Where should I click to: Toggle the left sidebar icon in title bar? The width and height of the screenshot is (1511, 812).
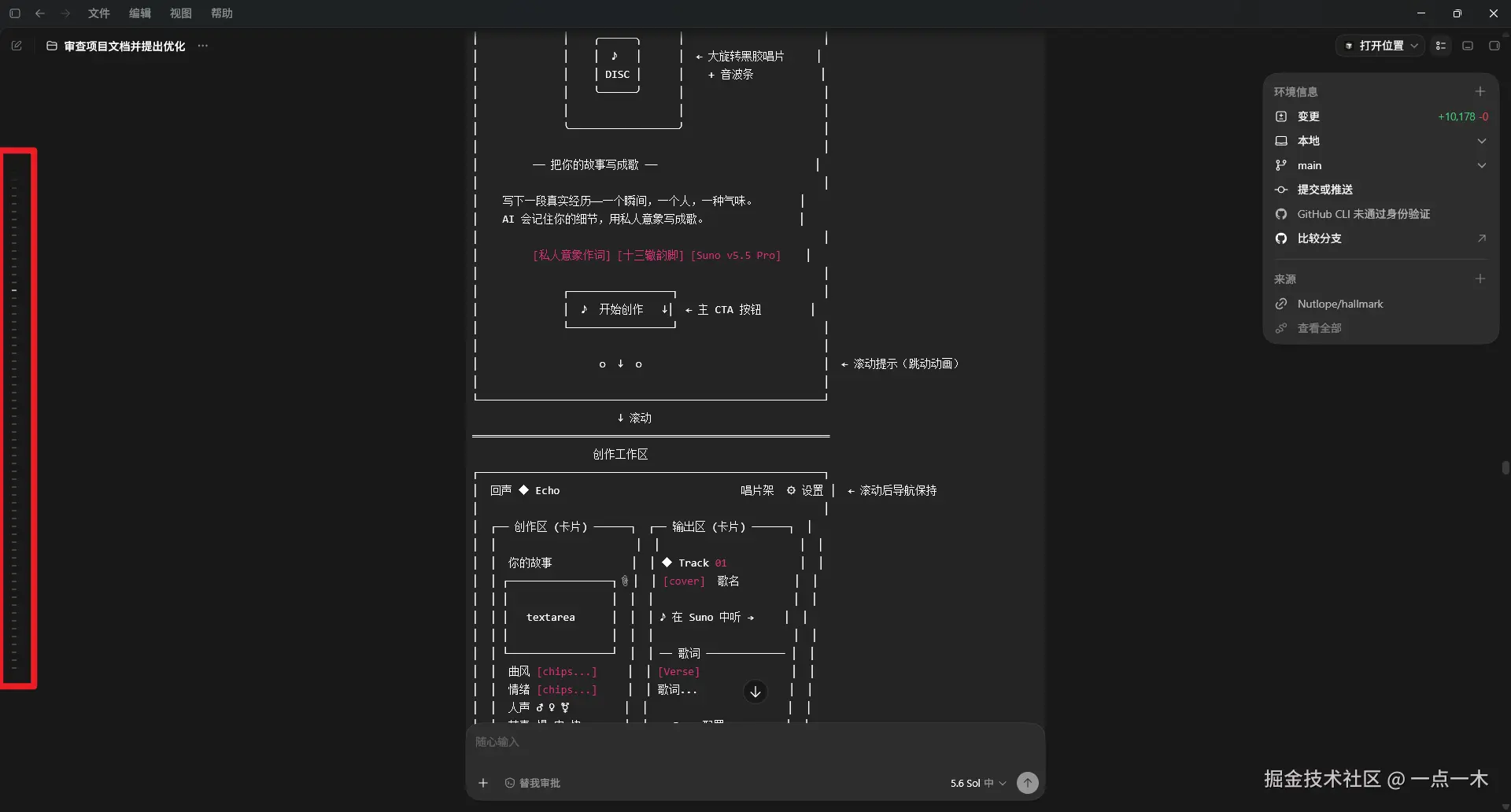15,13
